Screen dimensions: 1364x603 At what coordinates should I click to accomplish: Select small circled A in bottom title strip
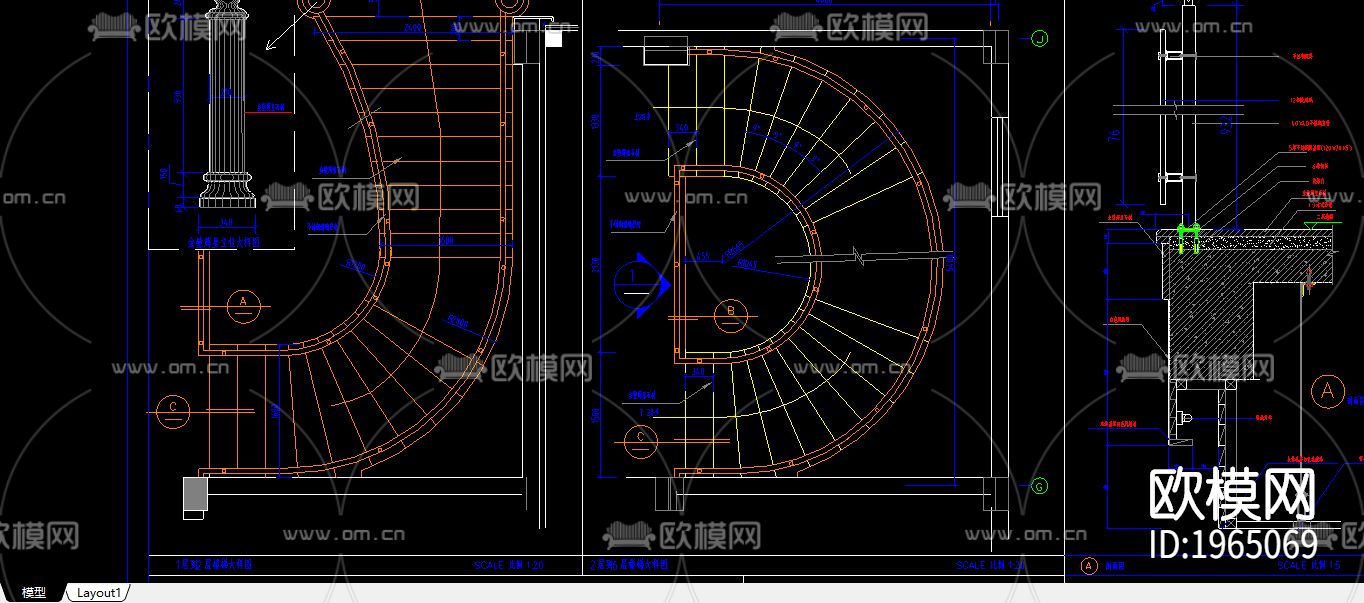(1089, 565)
